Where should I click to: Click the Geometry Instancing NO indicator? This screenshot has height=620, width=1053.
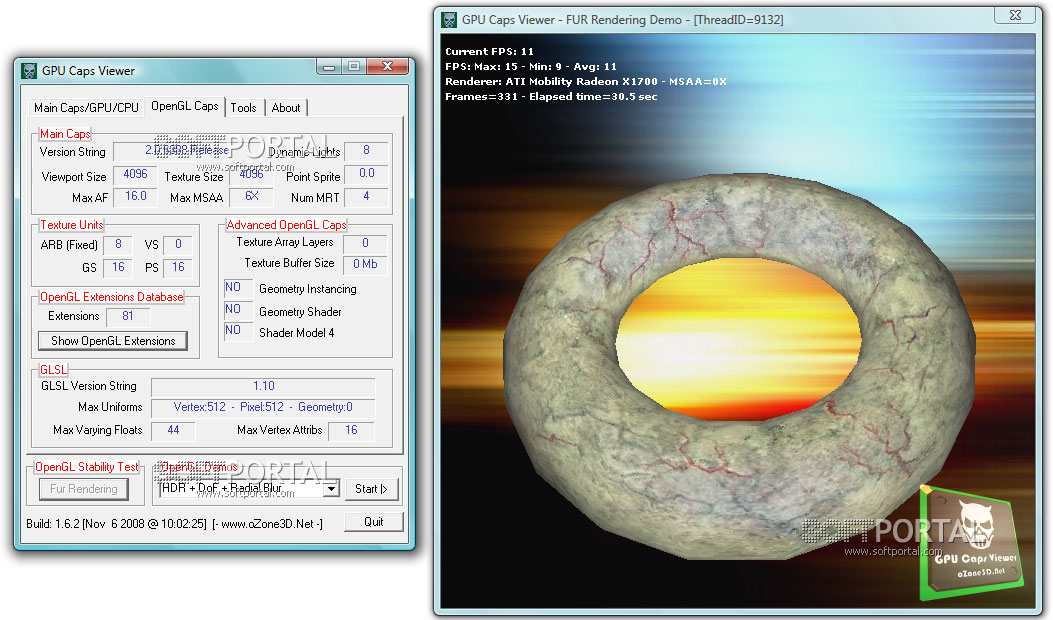[238, 287]
